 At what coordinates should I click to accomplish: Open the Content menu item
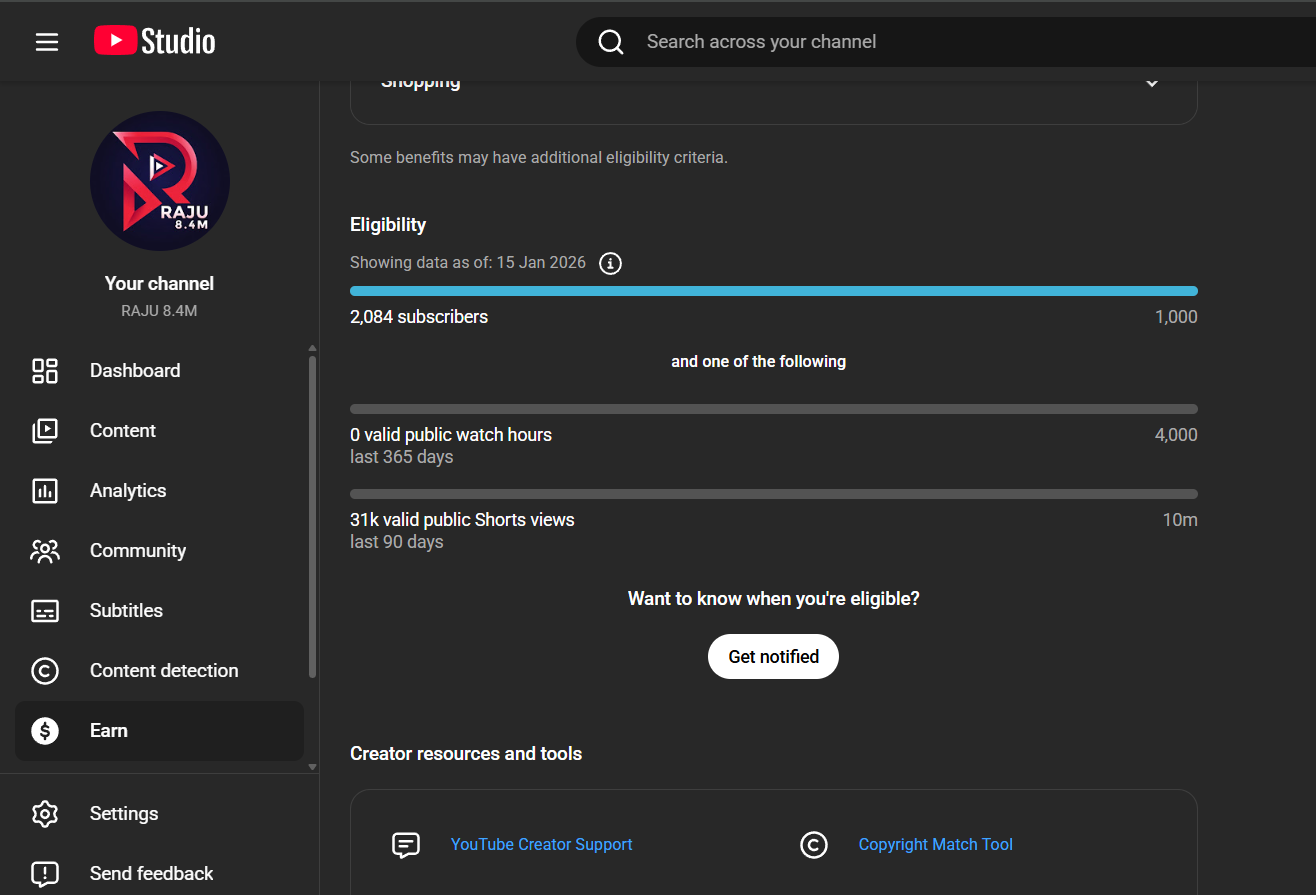click(x=123, y=431)
